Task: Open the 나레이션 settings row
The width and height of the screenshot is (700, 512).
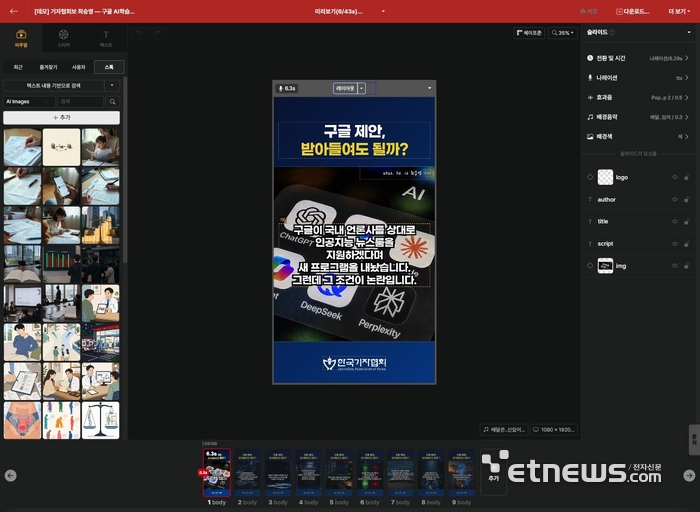Action: 638,78
